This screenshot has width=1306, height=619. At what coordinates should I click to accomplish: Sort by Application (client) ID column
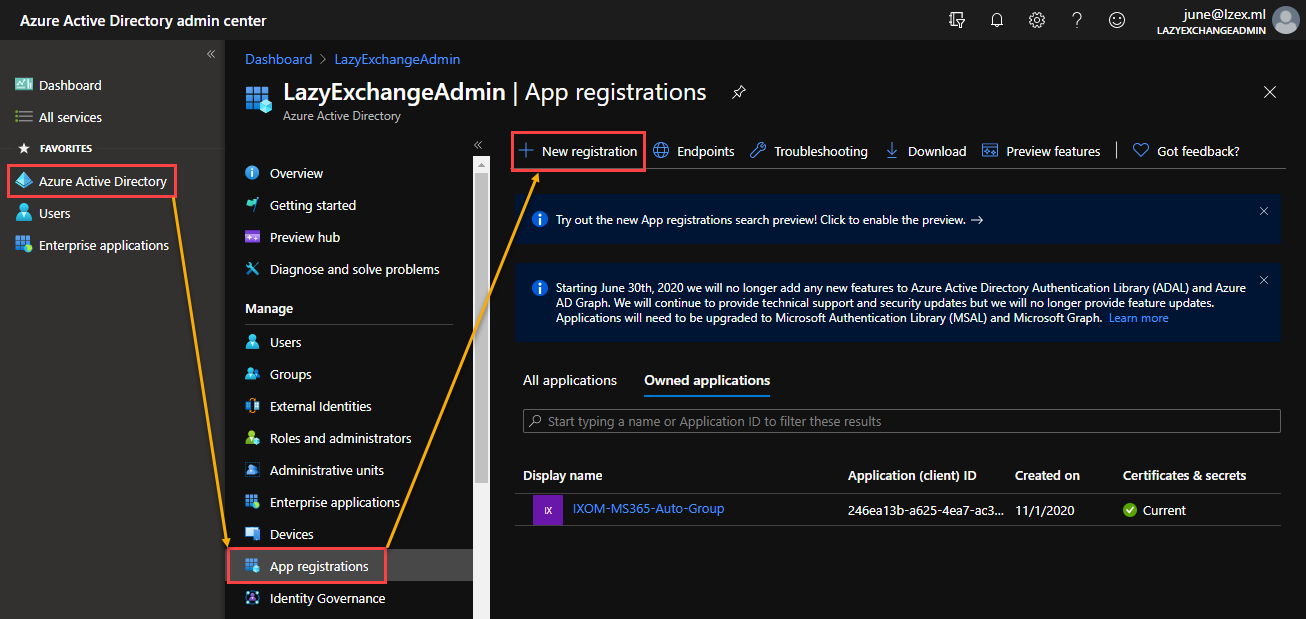912,475
